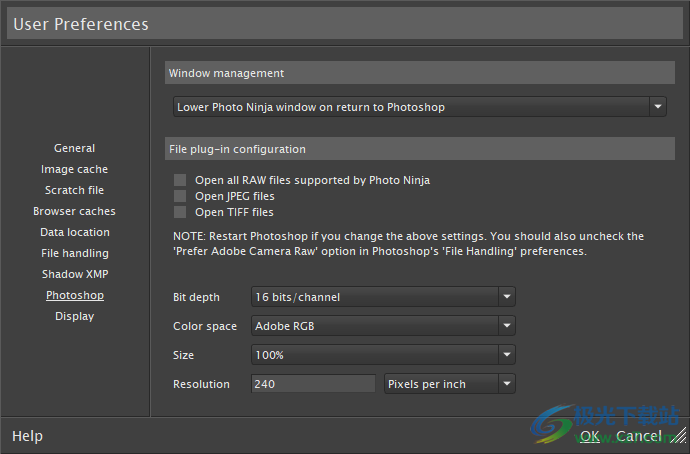Open the Bit depth dropdown arrow
The image size is (690, 454).
(x=506, y=297)
